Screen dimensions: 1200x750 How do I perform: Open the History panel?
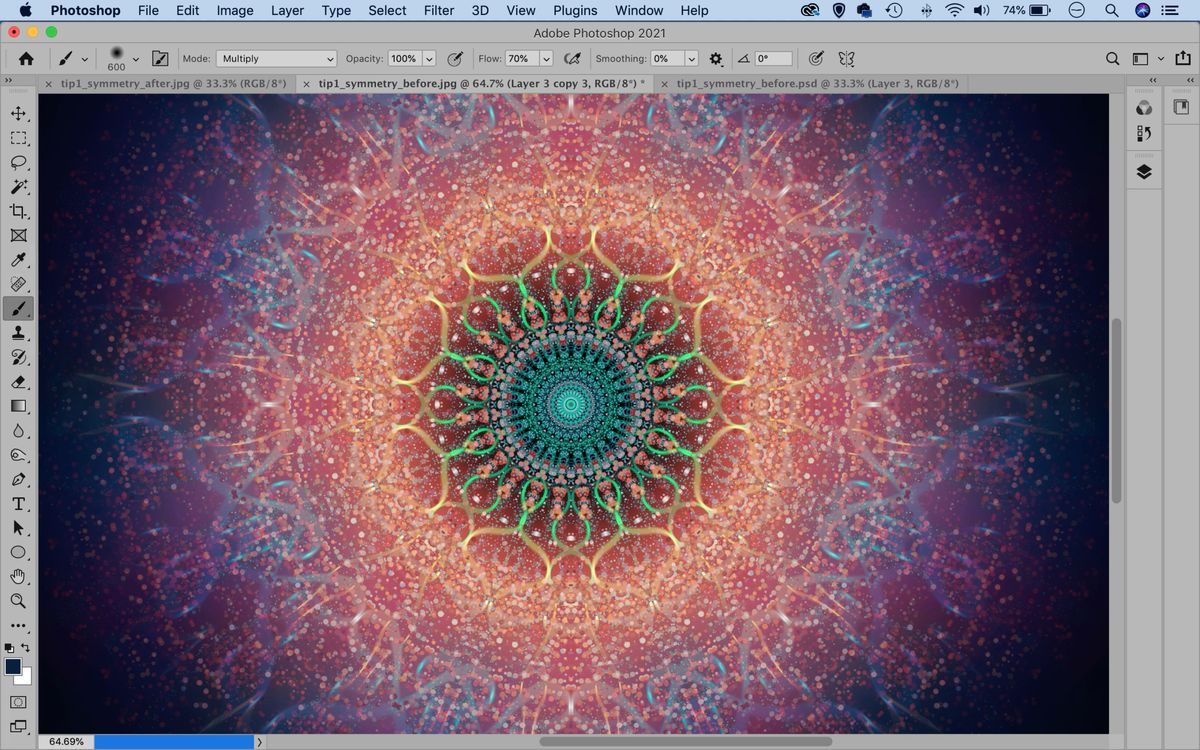pyautogui.click(x=1144, y=133)
